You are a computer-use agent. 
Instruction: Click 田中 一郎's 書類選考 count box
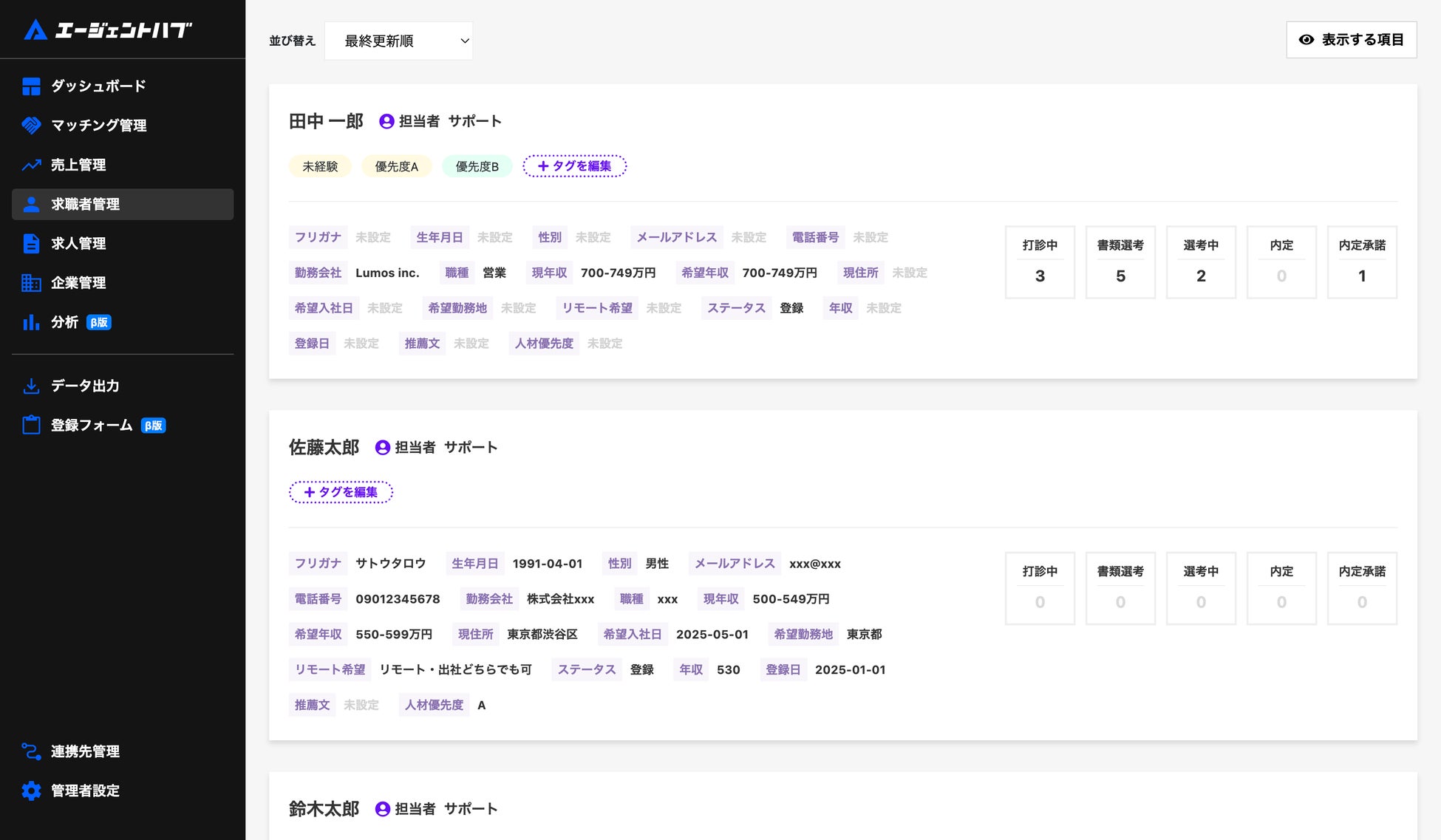1120,262
